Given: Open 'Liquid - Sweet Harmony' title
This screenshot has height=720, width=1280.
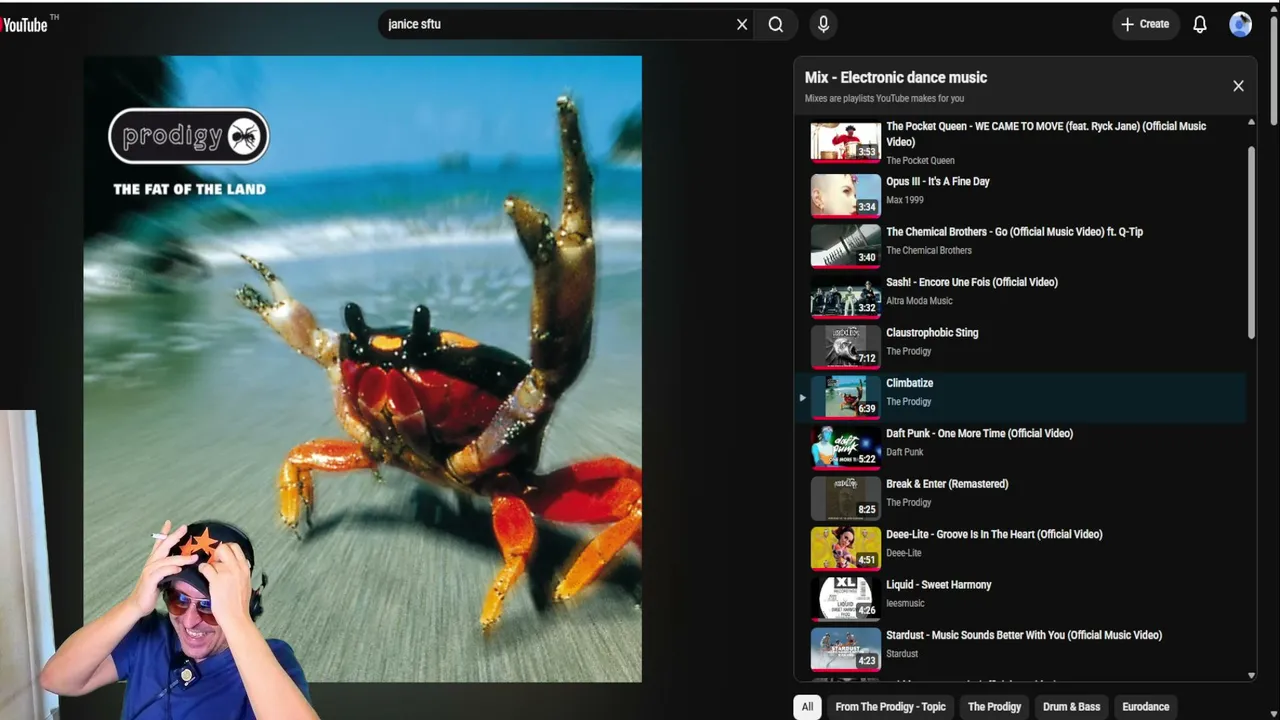Looking at the screenshot, I should 939,585.
